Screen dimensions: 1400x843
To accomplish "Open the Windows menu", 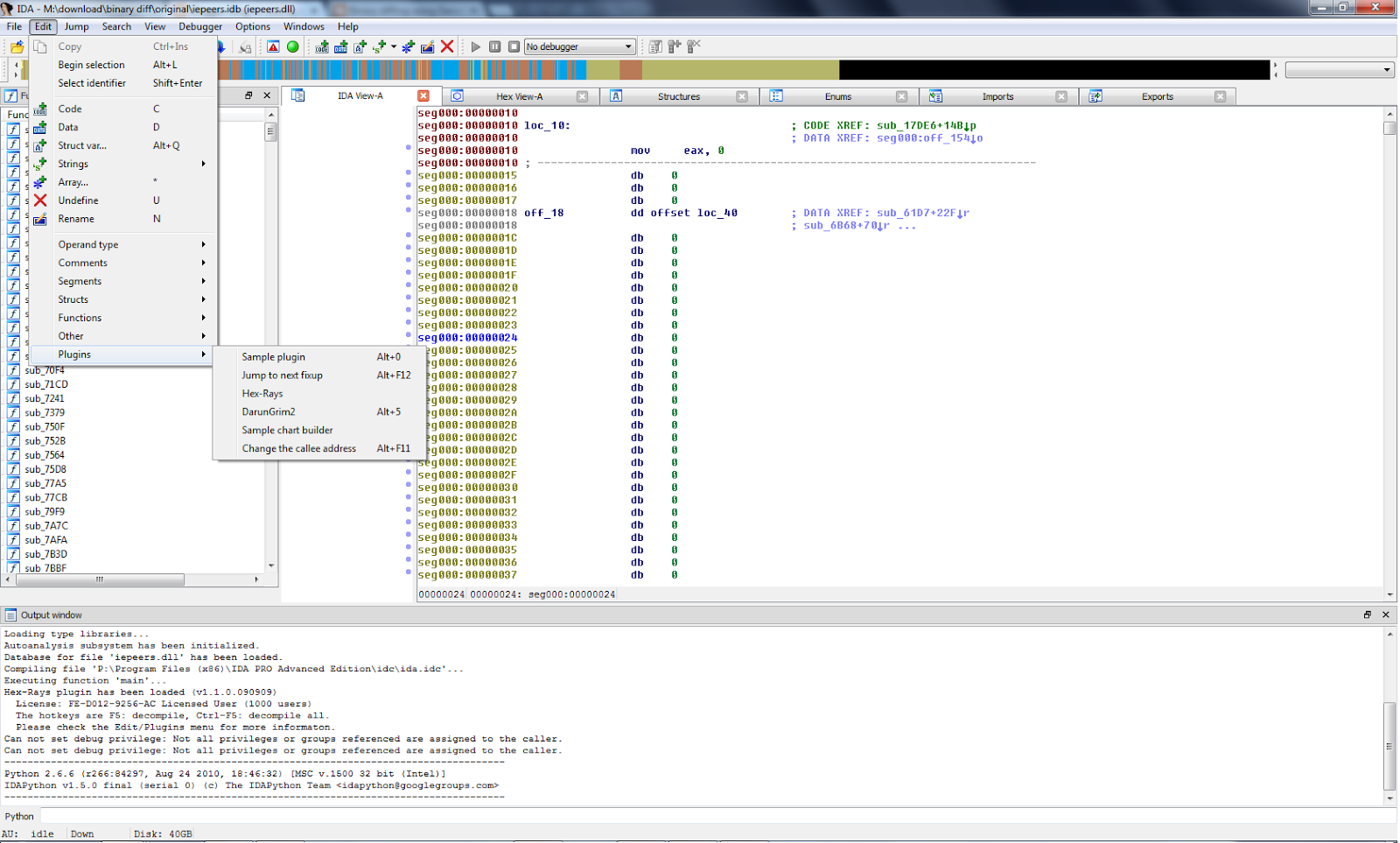I will pos(304,26).
